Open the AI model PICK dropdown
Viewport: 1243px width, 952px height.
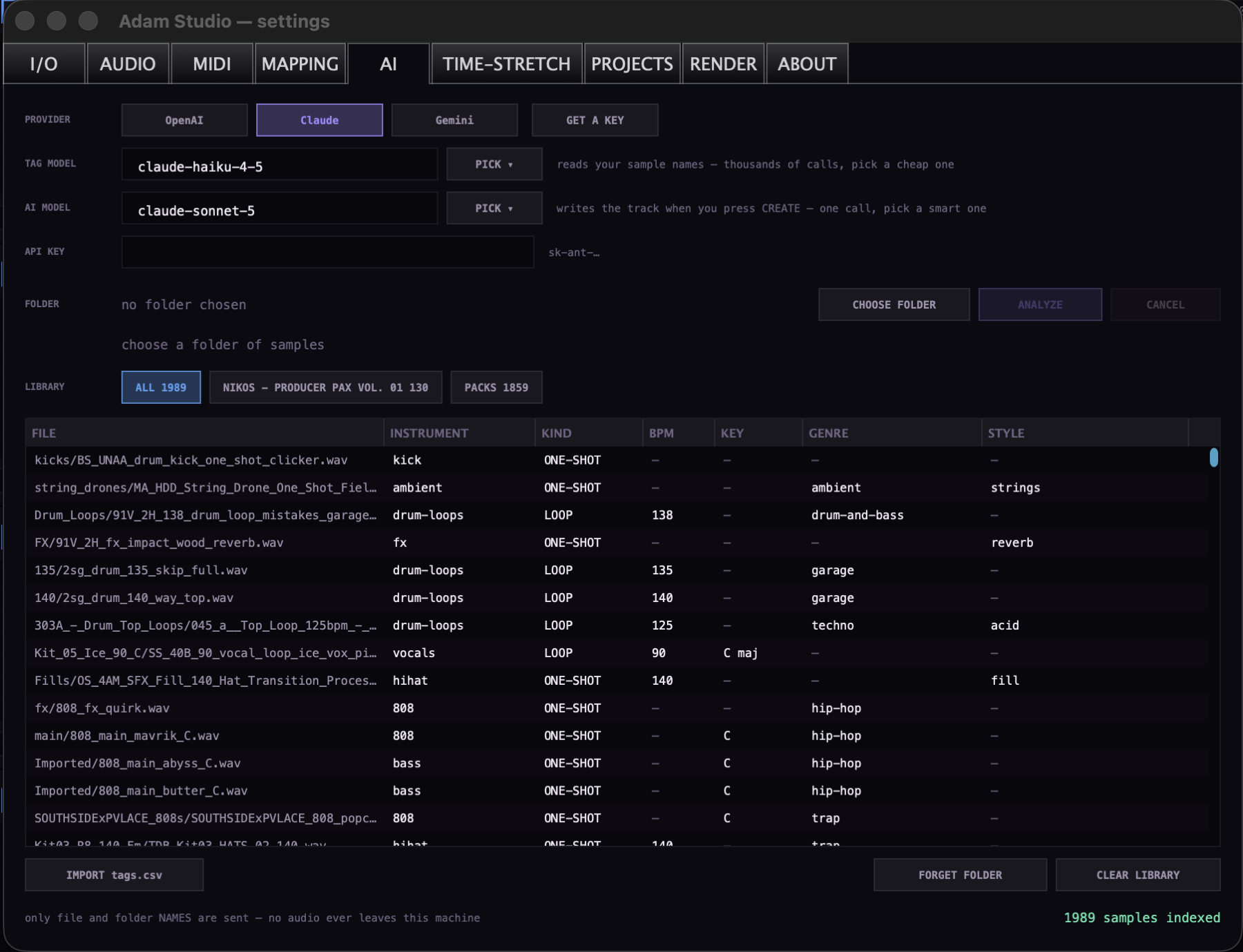(494, 208)
